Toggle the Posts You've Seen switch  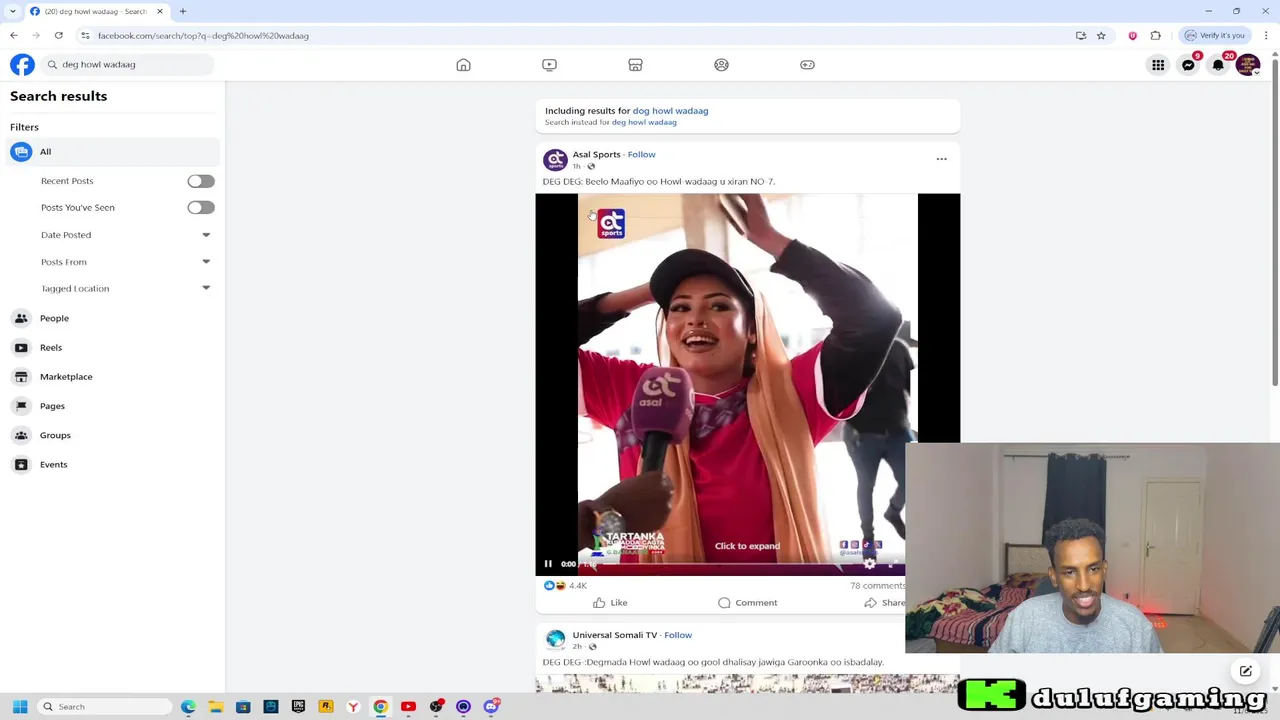pyautogui.click(x=201, y=207)
